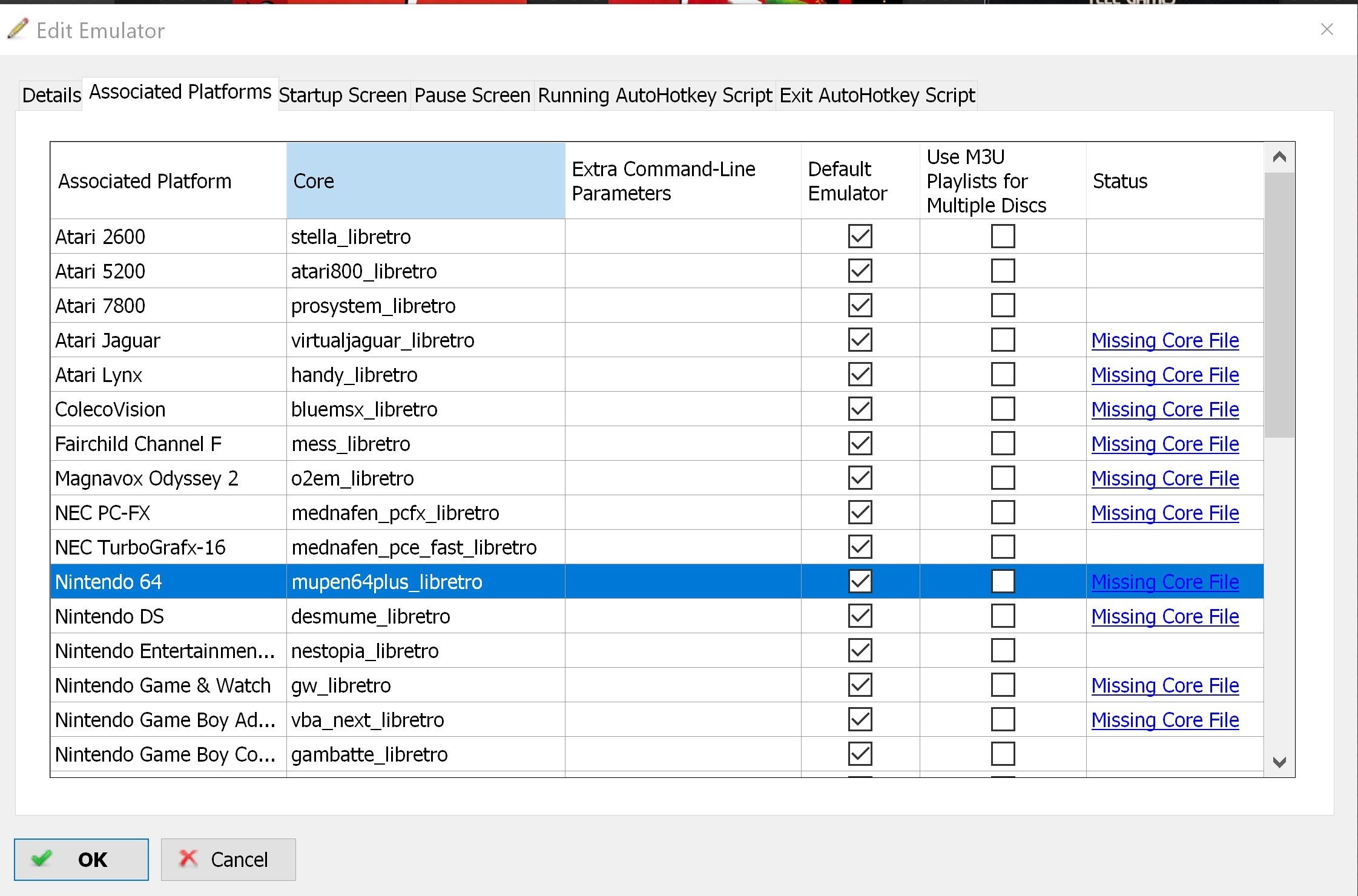Open Missing Core File for Nintendo Game & Watch
Viewport: 1358px width, 896px height.
1165,685
